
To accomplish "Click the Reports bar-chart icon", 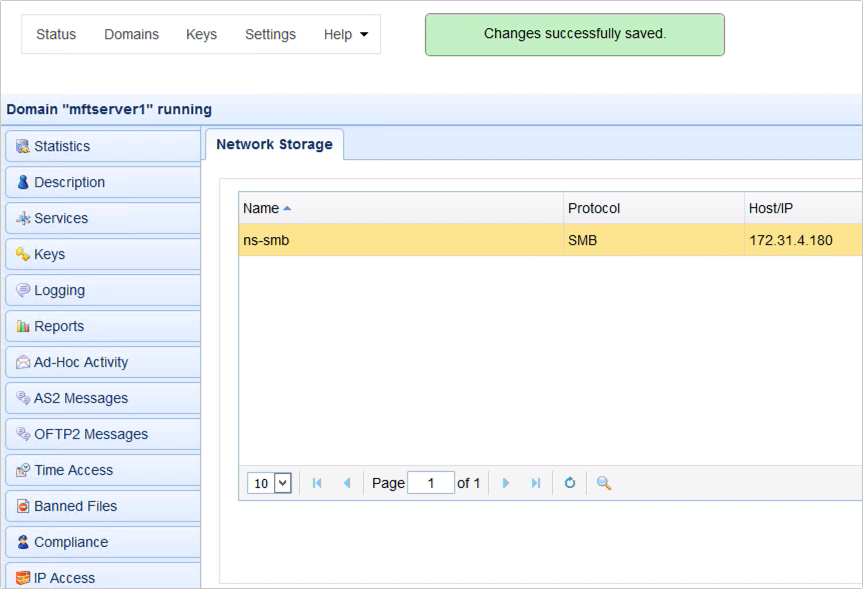I will (22, 326).
